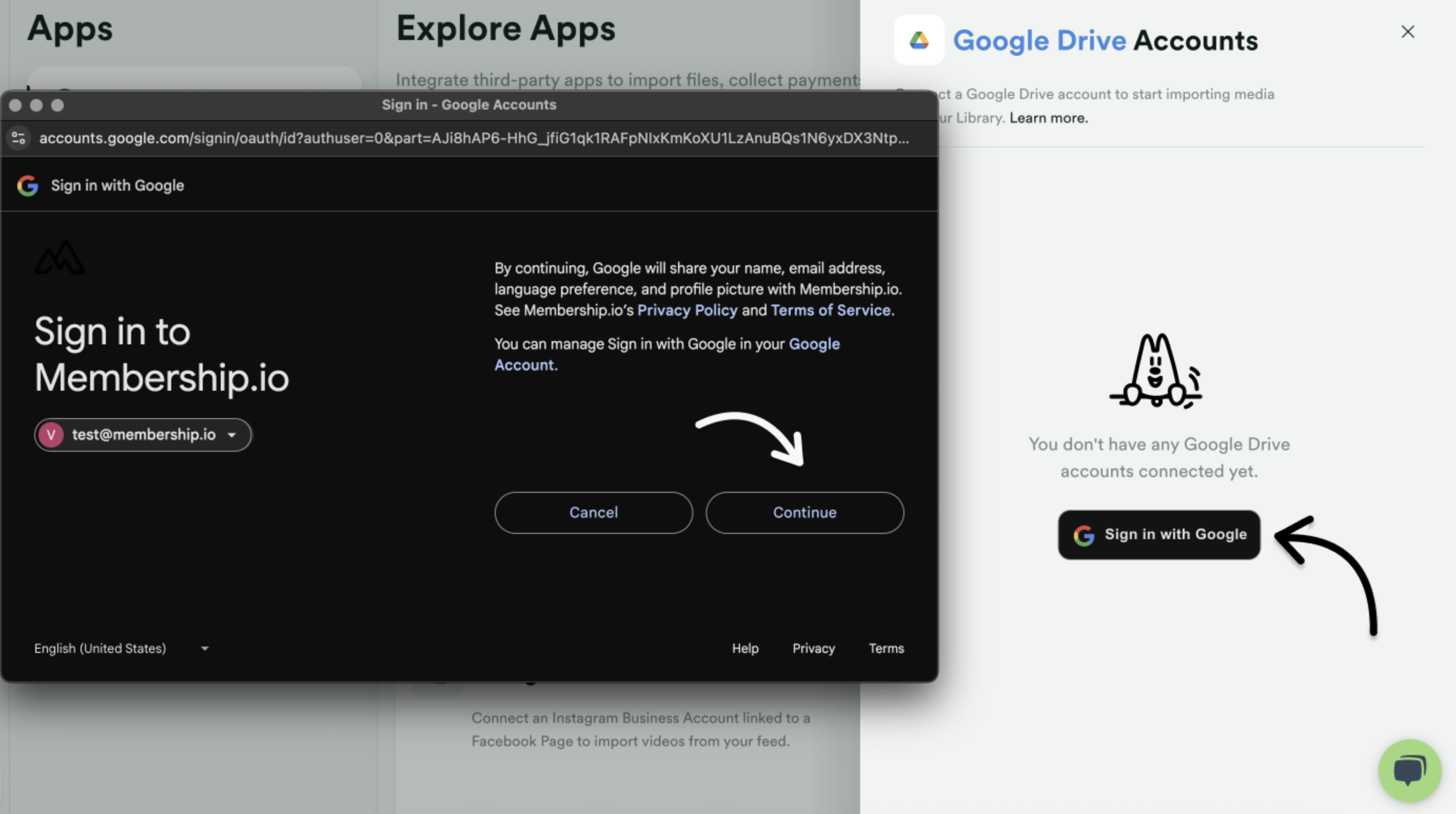The width and height of the screenshot is (1456, 814).
Task: Click the Membership.io mountain logo
Action: (x=60, y=257)
